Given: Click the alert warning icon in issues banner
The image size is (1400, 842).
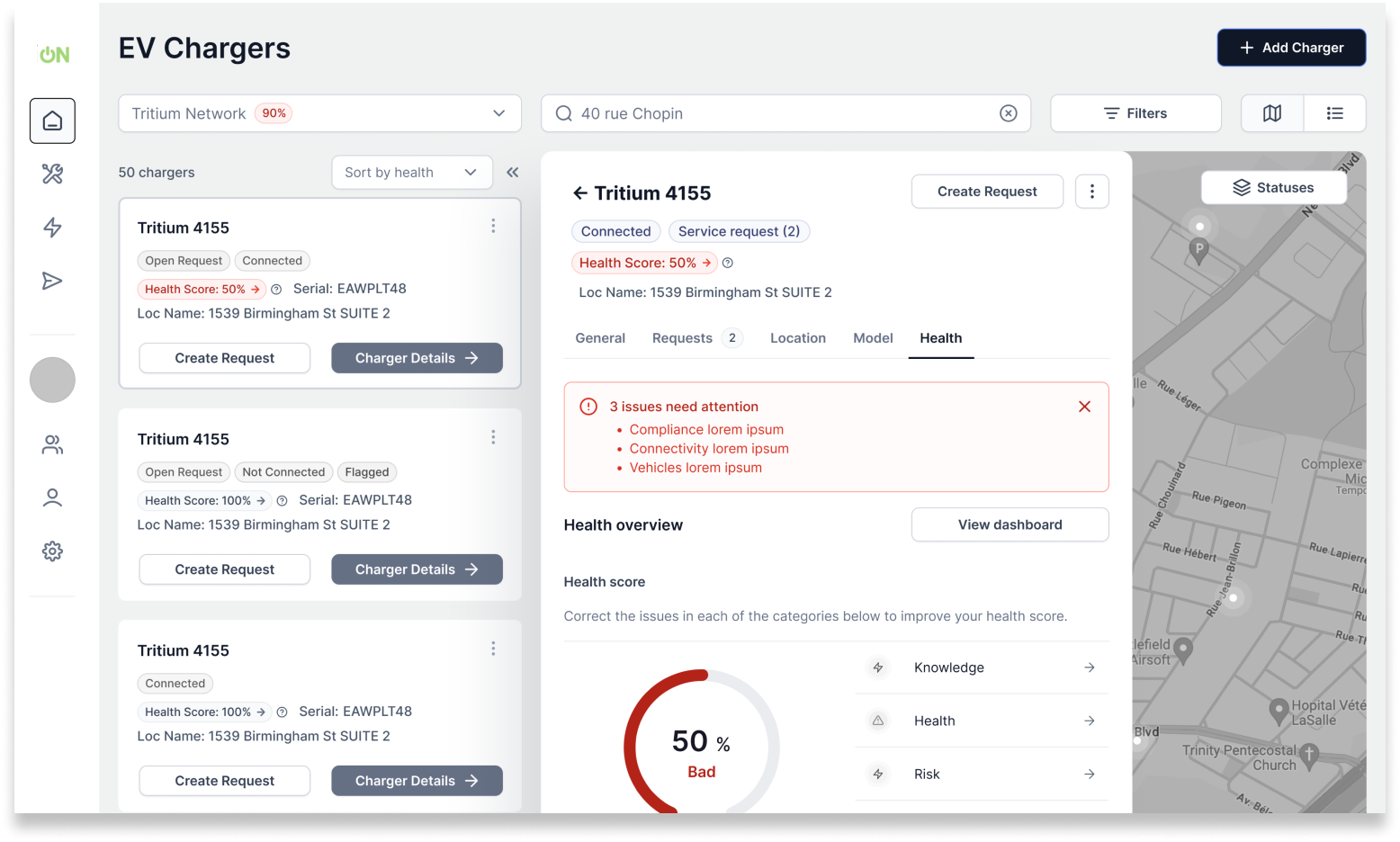Looking at the screenshot, I should point(588,407).
